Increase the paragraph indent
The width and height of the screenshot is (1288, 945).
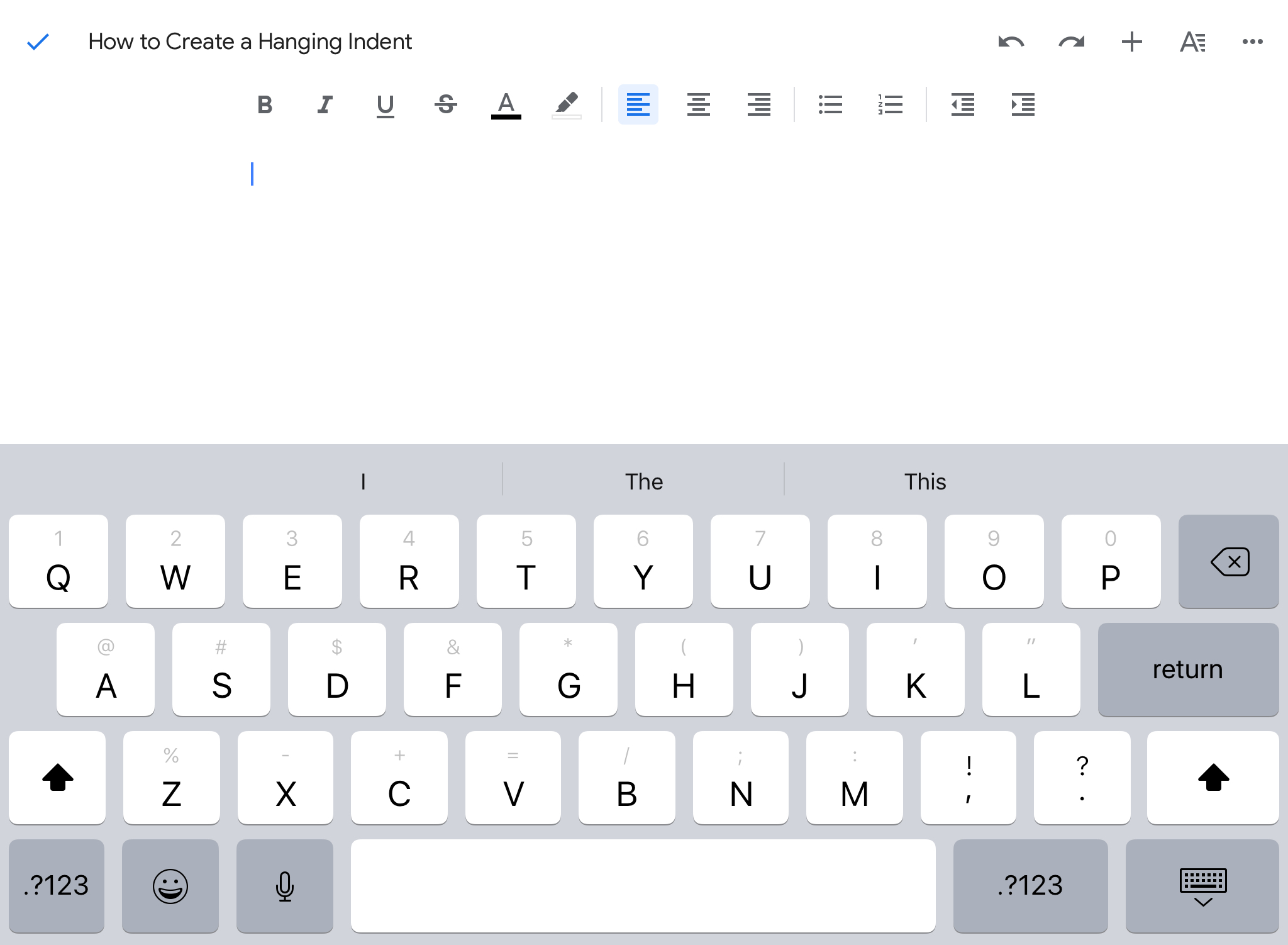click(1023, 104)
